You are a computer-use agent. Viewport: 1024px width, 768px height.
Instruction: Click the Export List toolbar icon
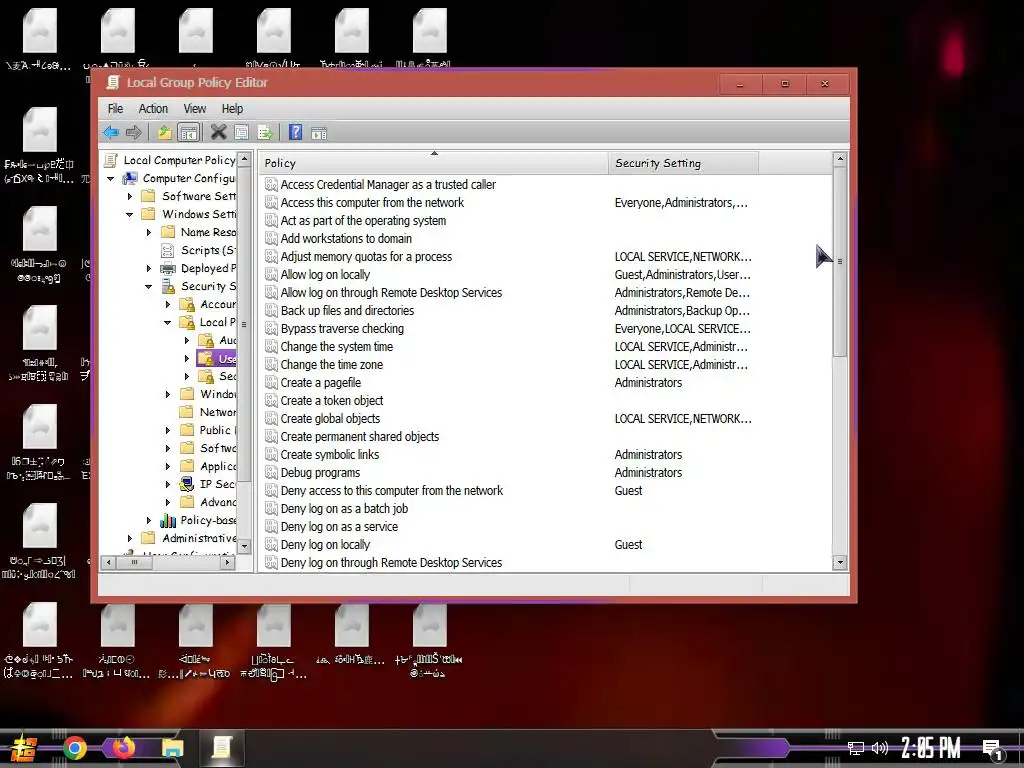point(264,133)
